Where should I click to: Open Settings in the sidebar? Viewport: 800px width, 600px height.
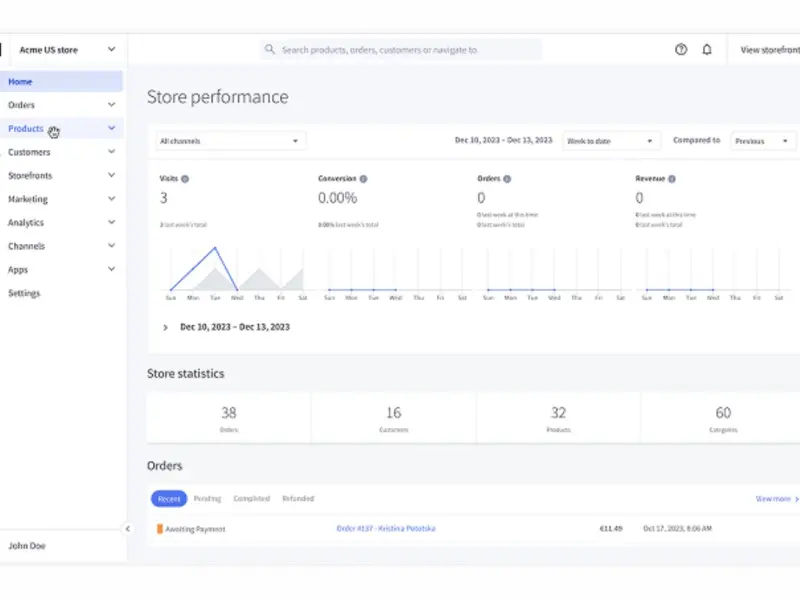tap(24, 293)
